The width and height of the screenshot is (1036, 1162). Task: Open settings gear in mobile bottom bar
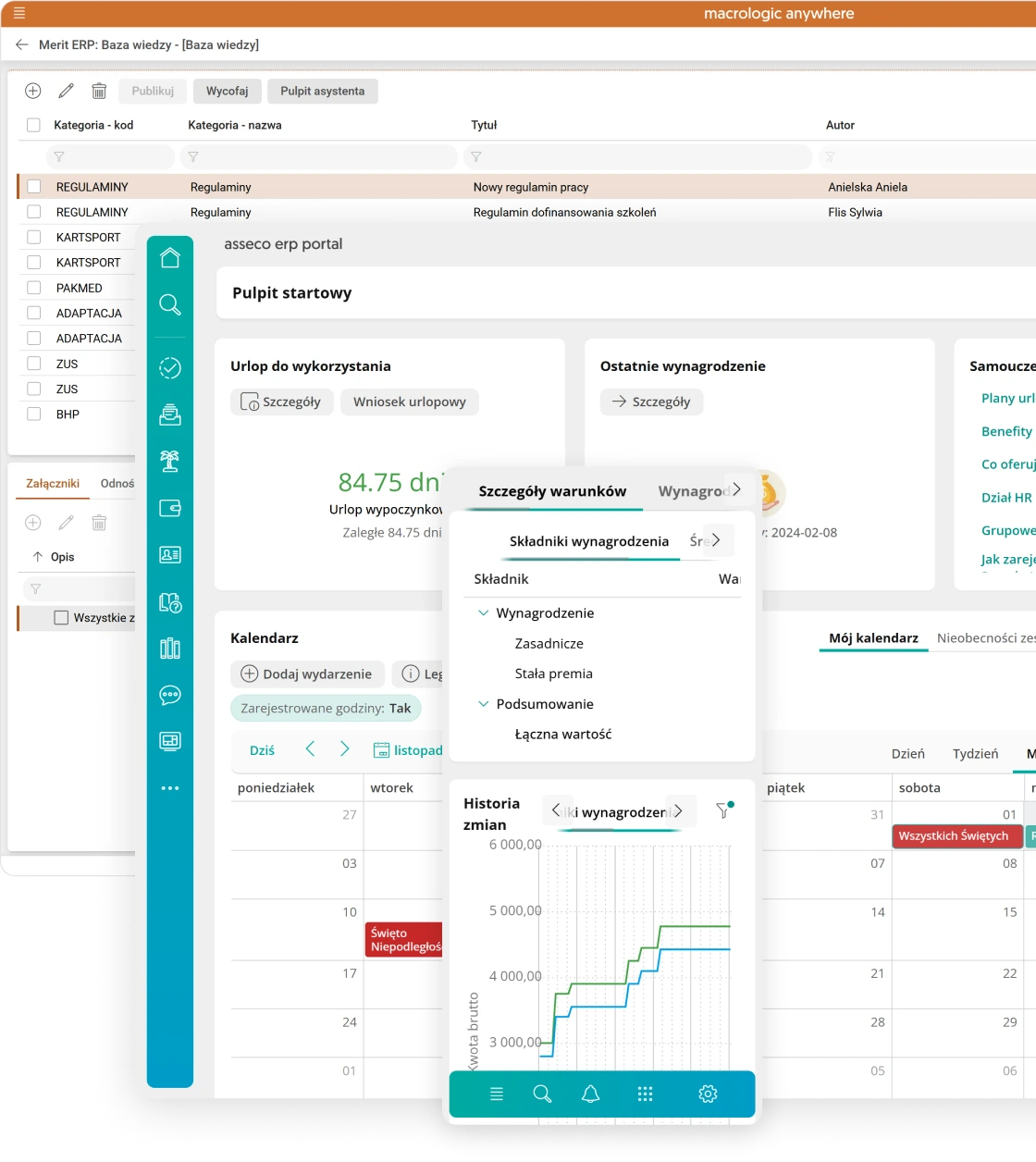708,1094
